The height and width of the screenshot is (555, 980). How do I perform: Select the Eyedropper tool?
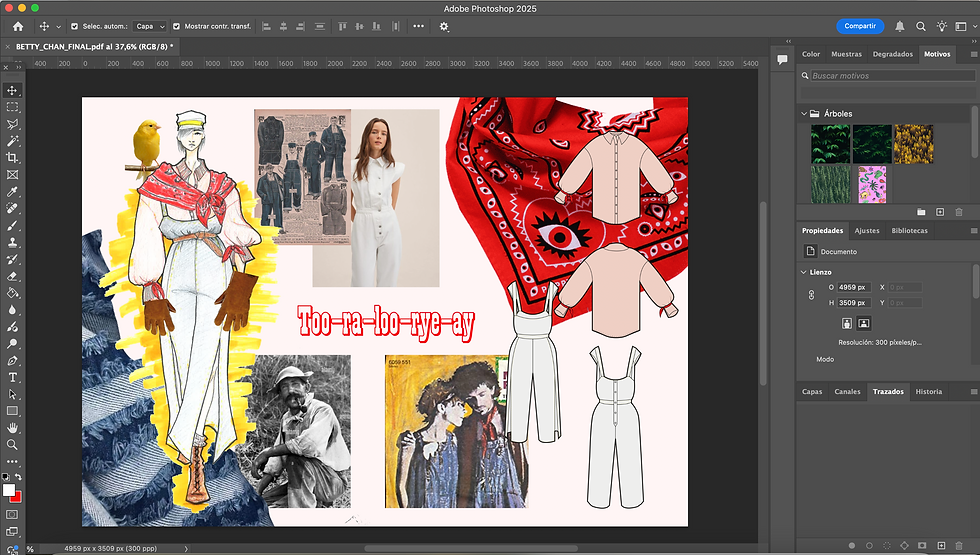(12, 191)
